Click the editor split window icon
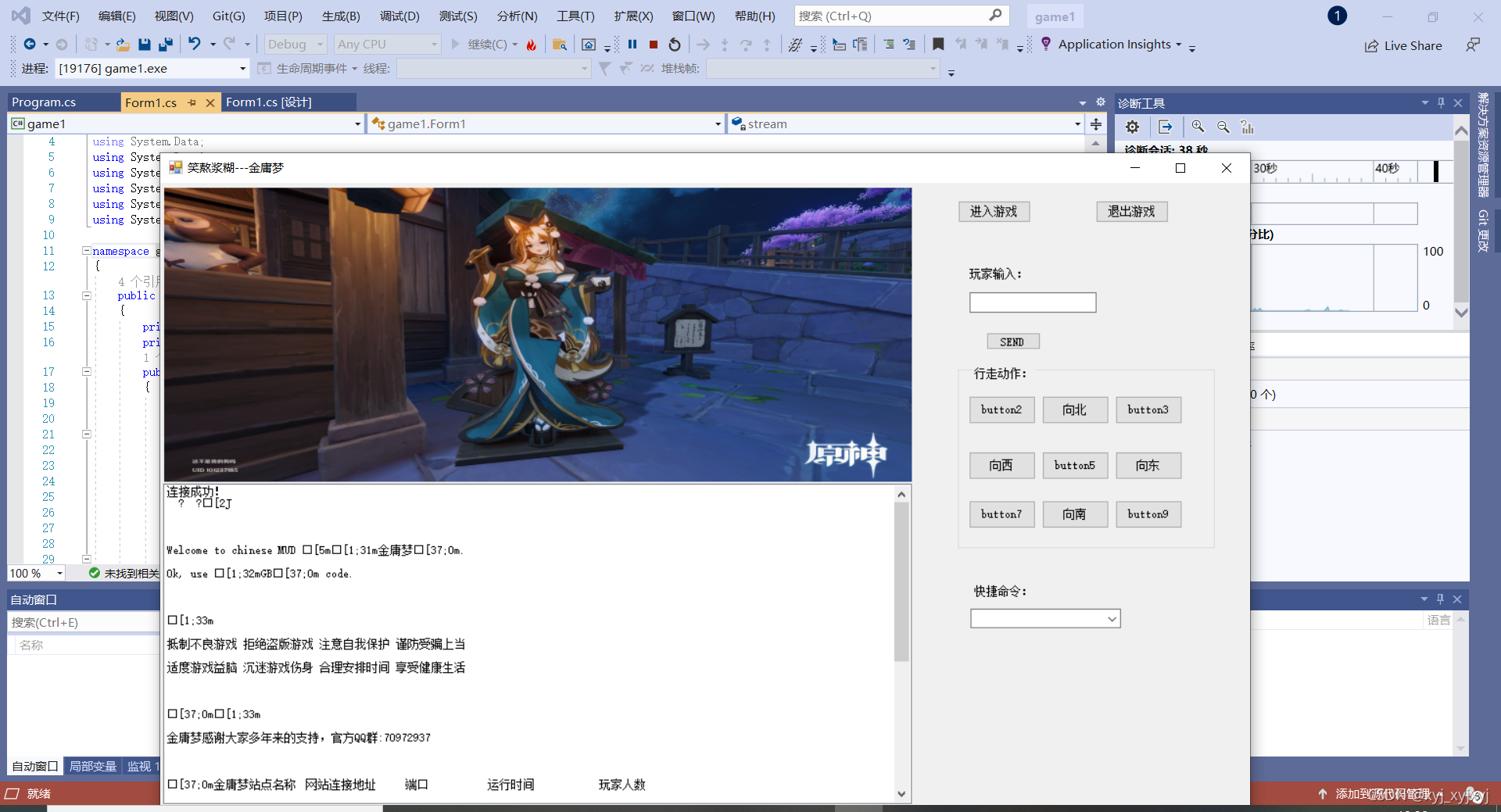 point(1096,124)
